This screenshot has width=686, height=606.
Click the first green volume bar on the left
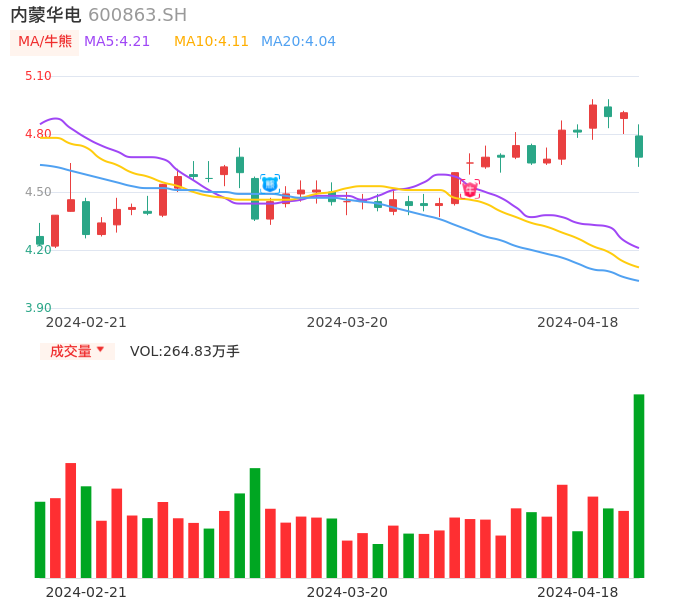pos(40,539)
